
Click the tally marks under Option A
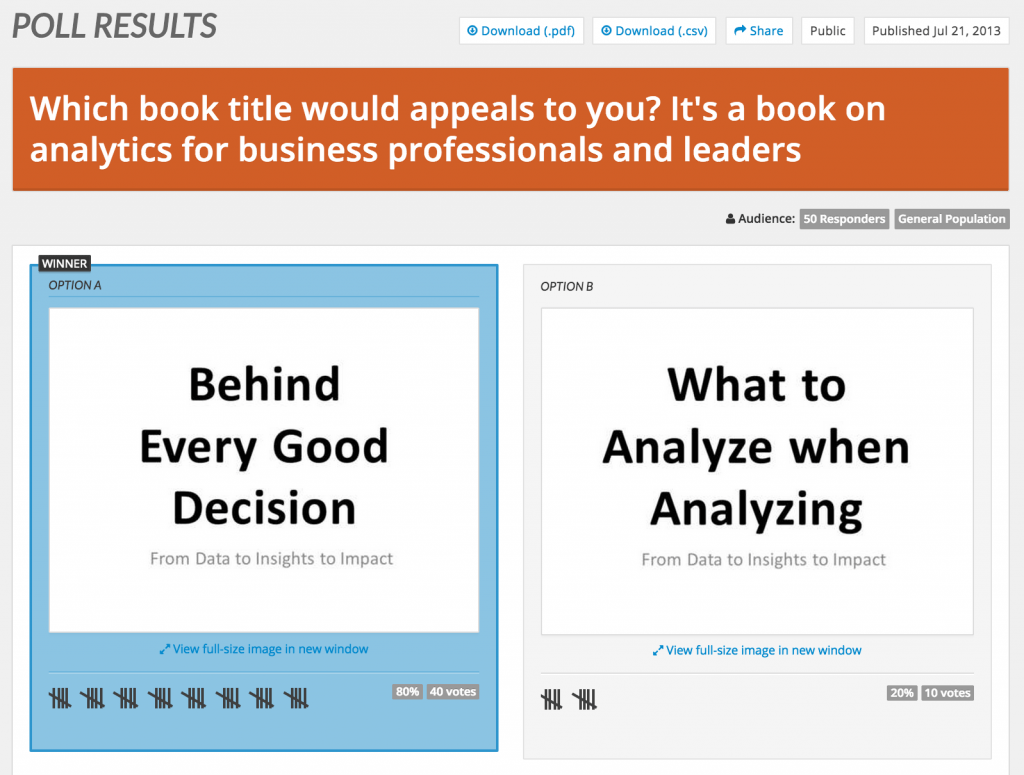pos(179,698)
